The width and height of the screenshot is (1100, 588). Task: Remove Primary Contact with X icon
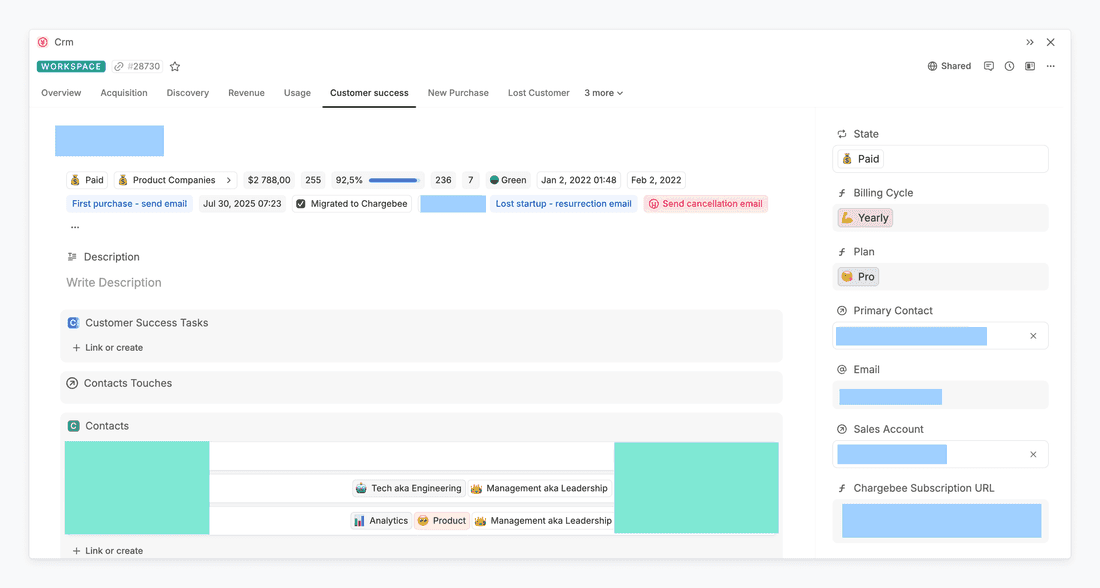[x=1033, y=336]
